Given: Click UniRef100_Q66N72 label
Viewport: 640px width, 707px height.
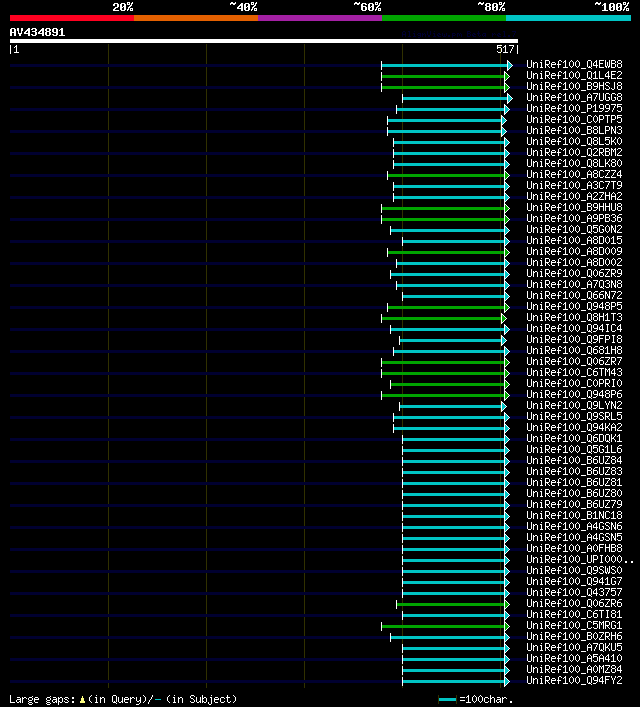Looking at the screenshot, I should pyautogui.click(x=574, y=295).
